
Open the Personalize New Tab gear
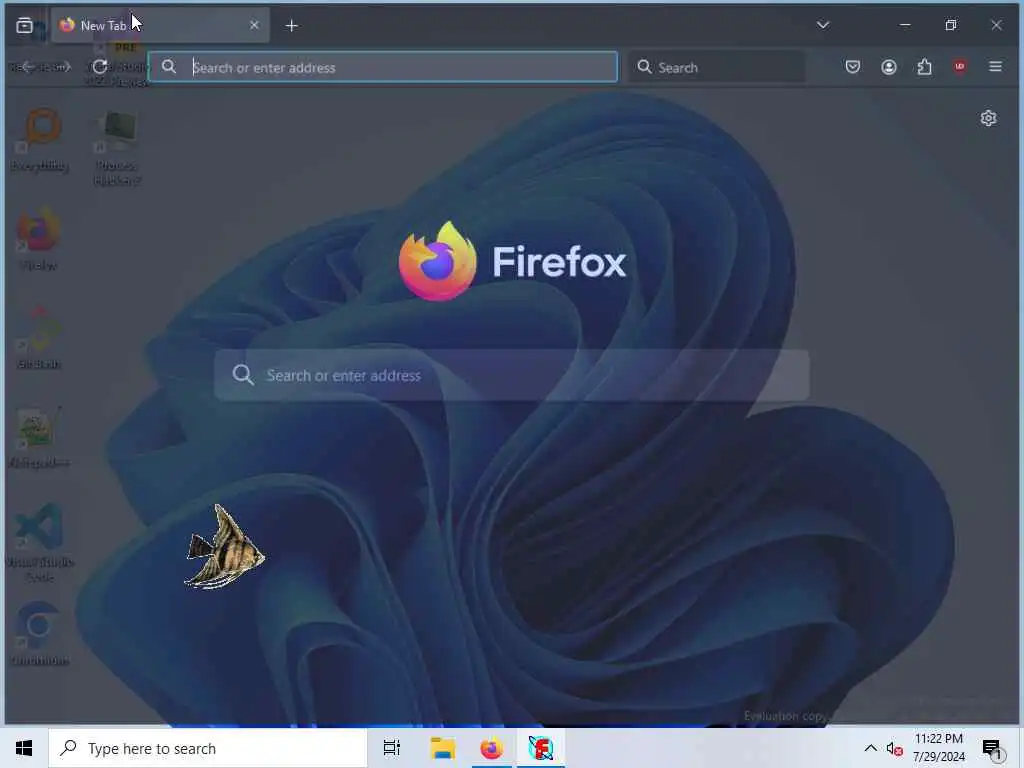point(988,118)
